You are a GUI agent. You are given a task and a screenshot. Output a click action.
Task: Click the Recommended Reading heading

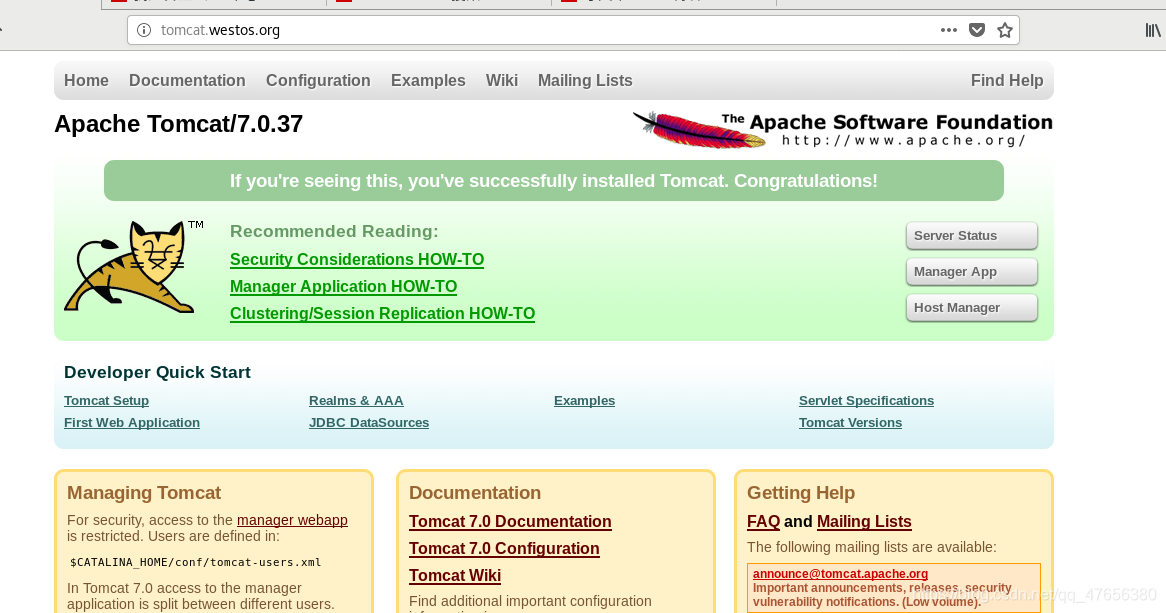[x=334, y=231]
